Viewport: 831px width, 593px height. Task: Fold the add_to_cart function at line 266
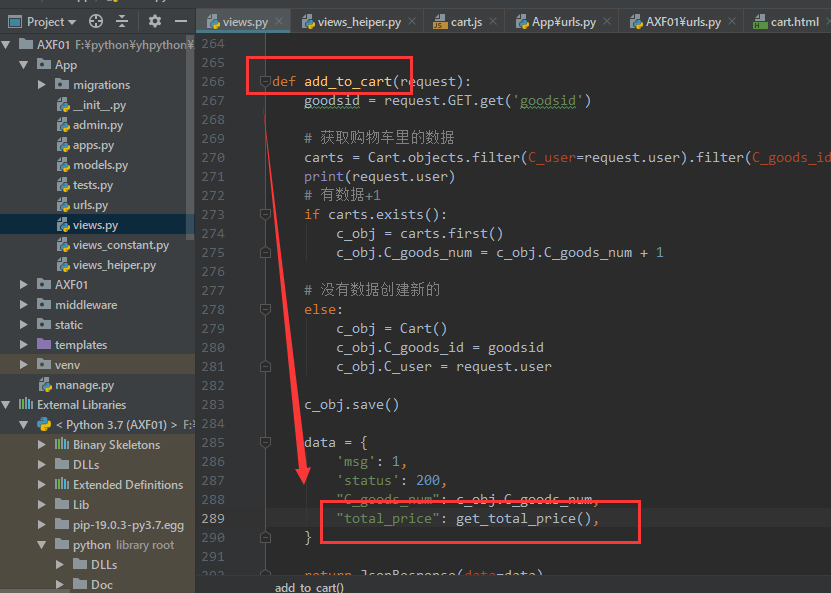tap(265, 81)
